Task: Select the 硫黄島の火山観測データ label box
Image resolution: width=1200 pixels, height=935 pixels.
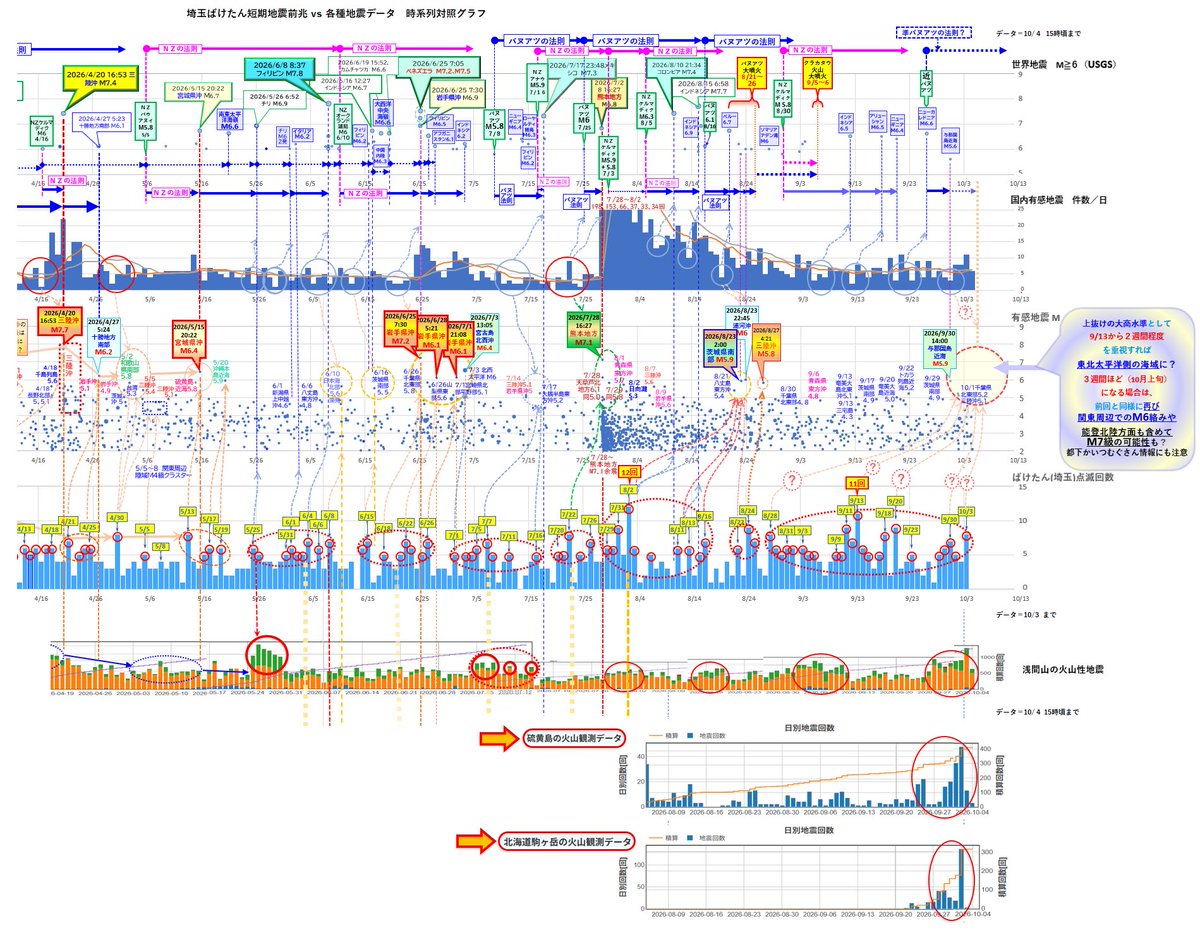Action: 573,738
